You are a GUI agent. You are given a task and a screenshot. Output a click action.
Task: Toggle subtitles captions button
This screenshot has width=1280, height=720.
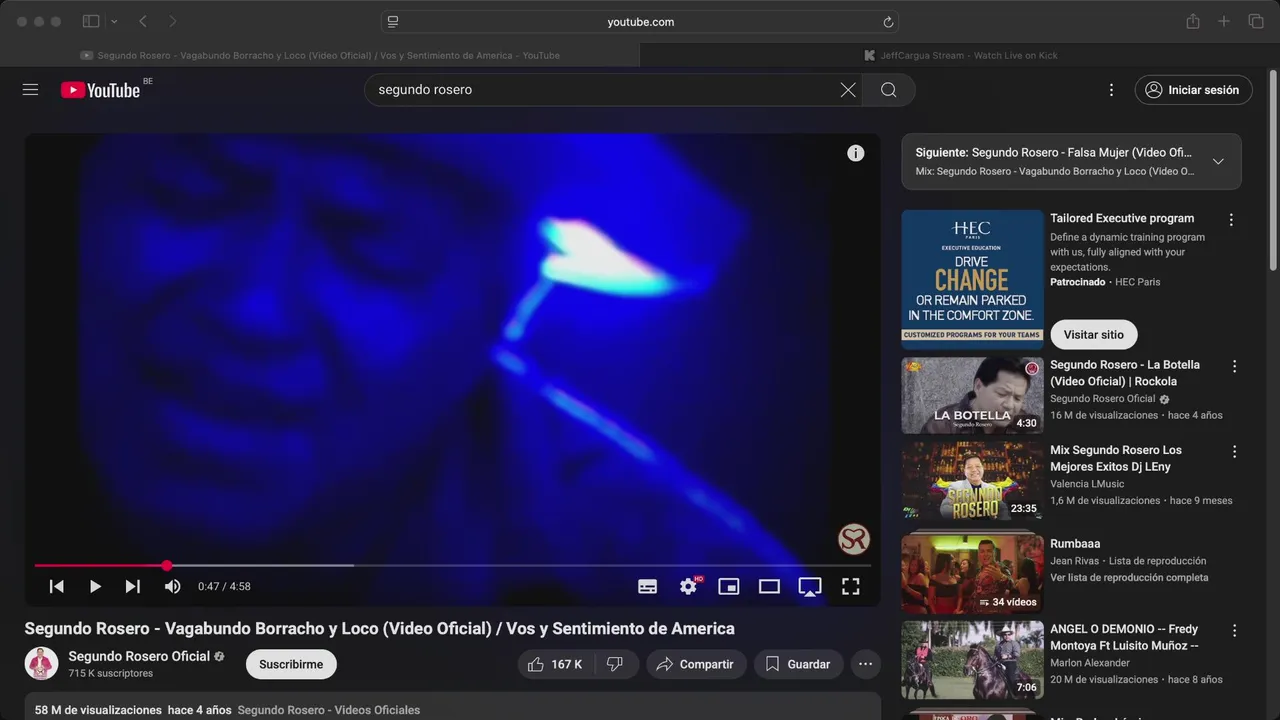(x=648, y=587)
